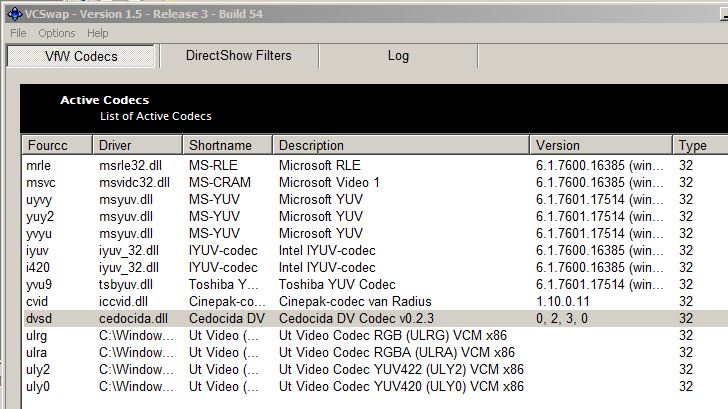Select the ulrg codec row
Image resolution: width=728 pixels, height=409 pixels.
click(x=375, y=336)
